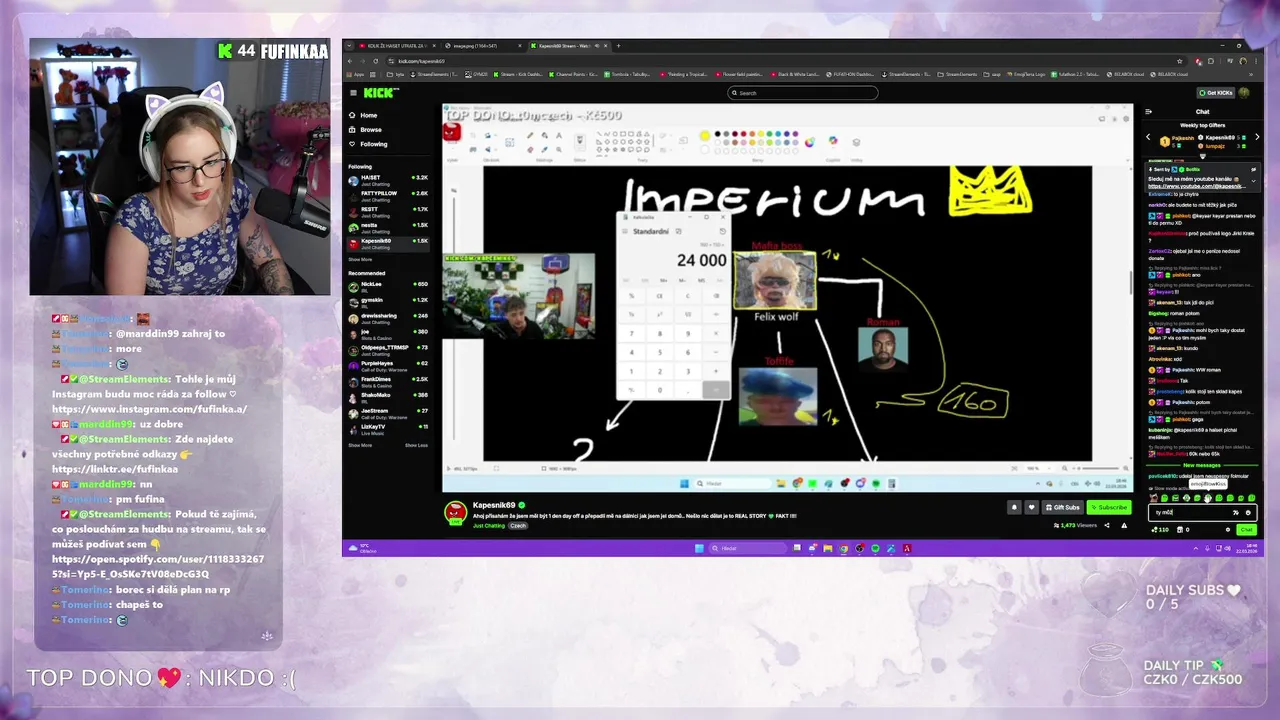Click the Subscribe button

click(1109, 507)
